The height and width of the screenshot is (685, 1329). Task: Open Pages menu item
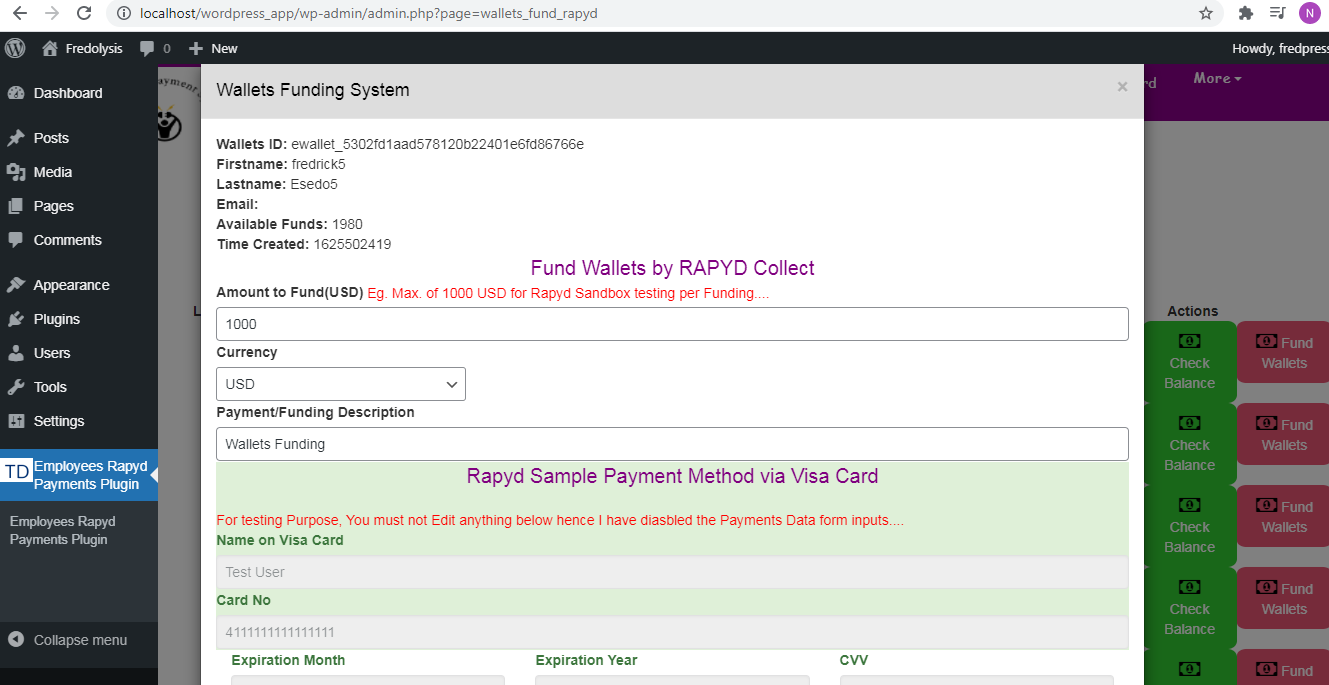coord(79,206)
